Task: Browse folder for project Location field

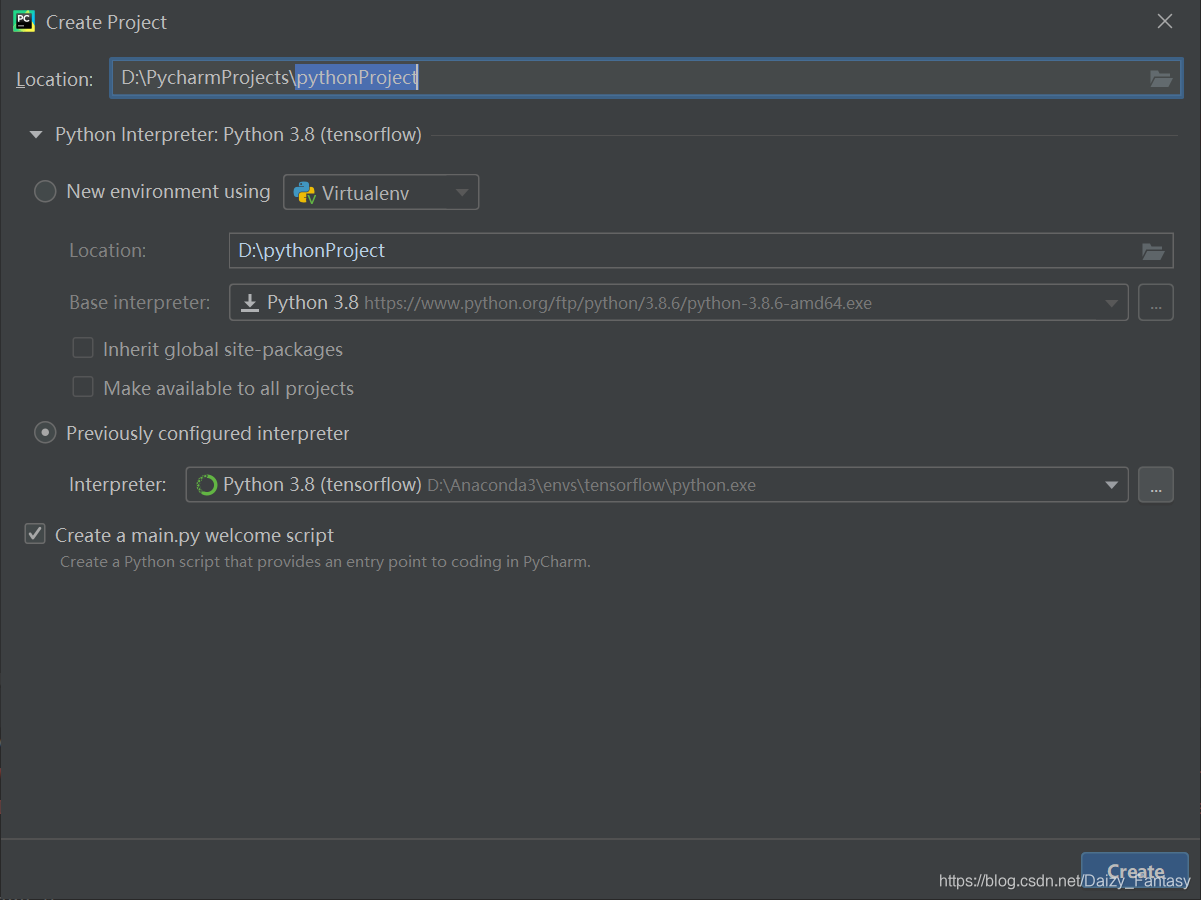Action: tap(1160, 78)
